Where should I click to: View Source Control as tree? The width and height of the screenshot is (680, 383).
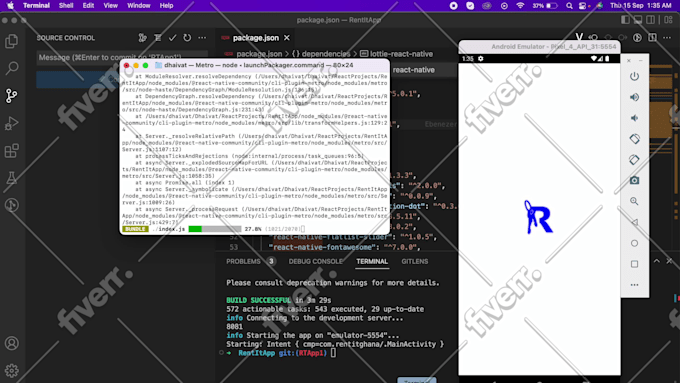tap(158, 38)
